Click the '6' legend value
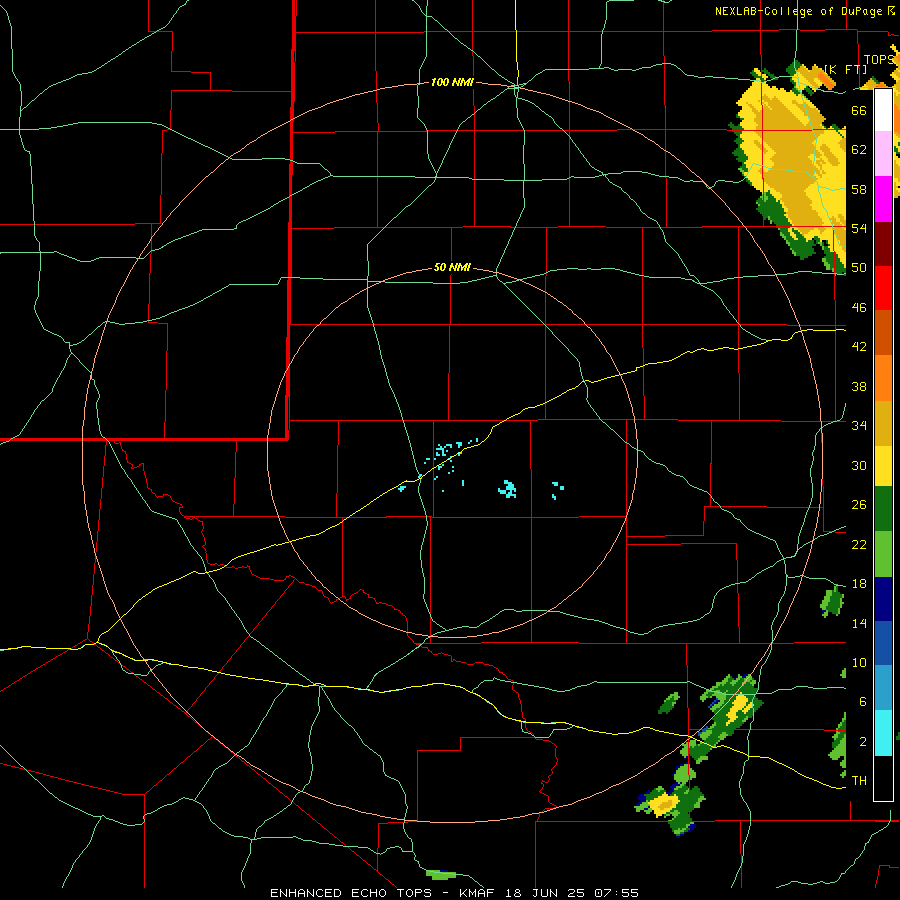This screenshot has height=900, width=900. point(863,702)
